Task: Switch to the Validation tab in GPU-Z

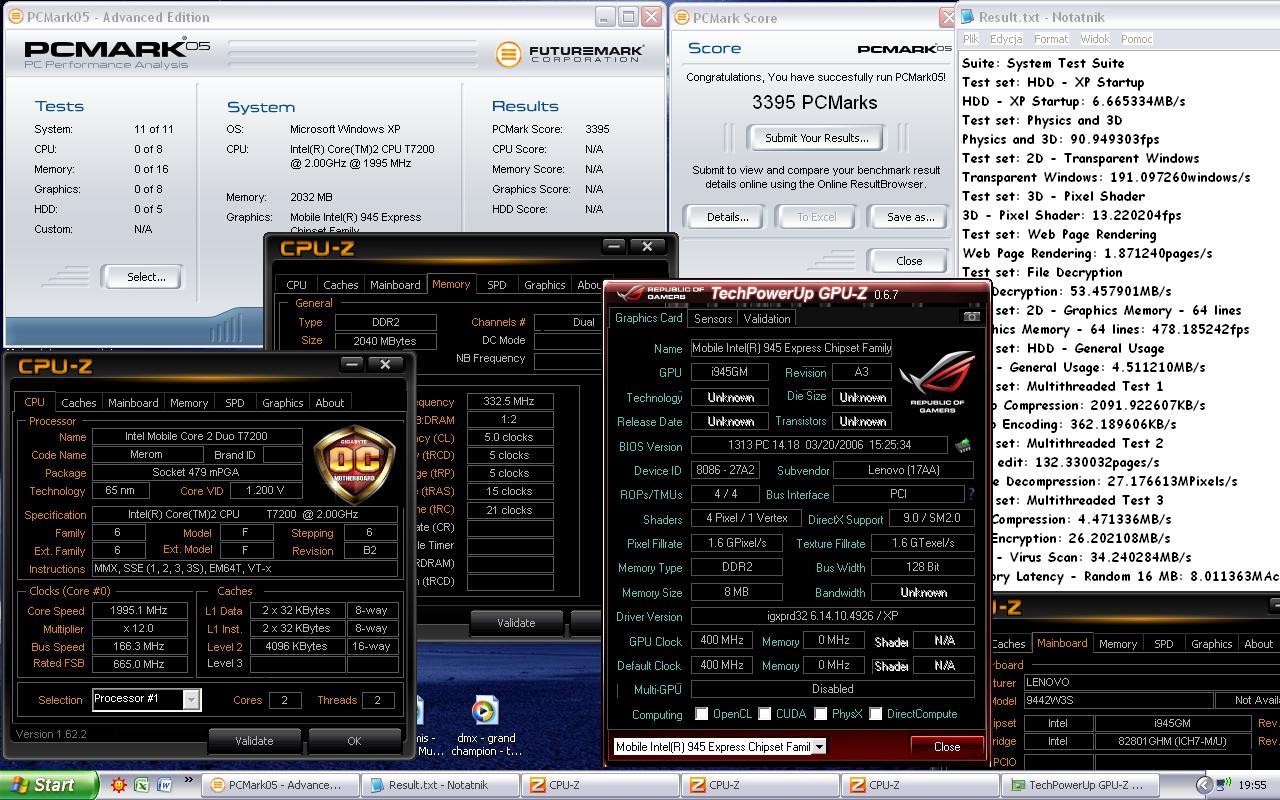Action: point(767,318)
